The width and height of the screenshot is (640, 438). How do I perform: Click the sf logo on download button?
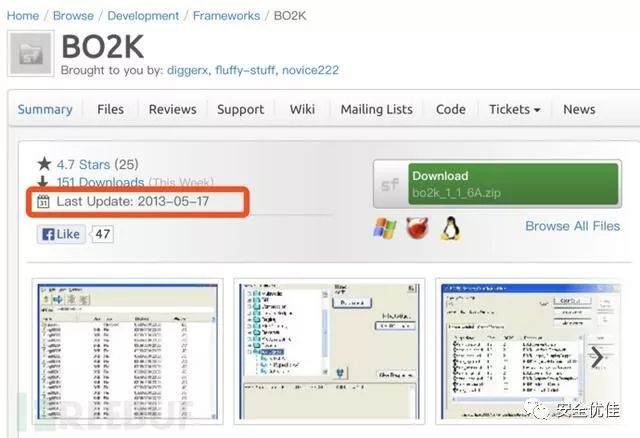390,185
